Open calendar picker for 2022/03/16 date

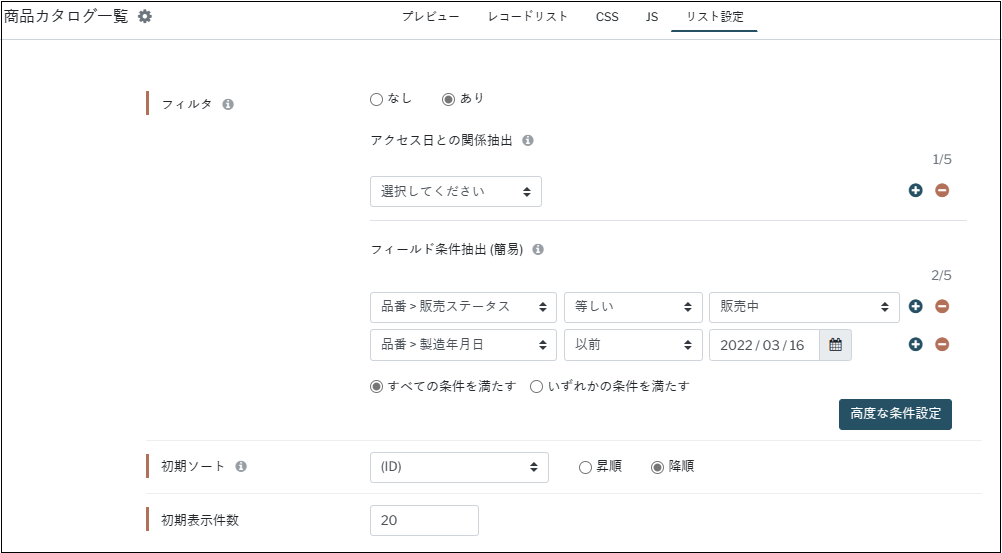[x=835, y=345]
